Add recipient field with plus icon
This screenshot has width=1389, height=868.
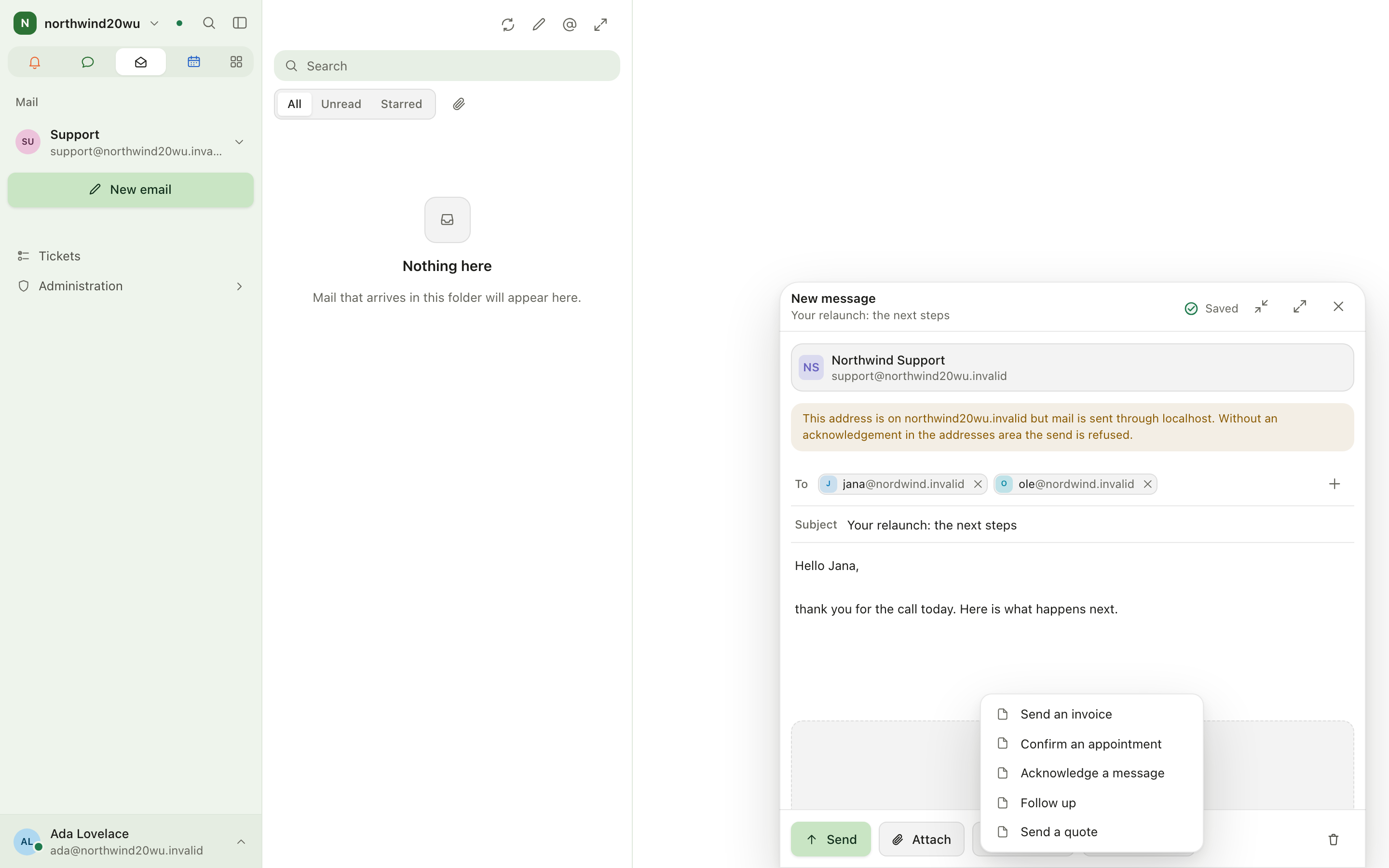pyautogui.click(x=1335, y=484)
